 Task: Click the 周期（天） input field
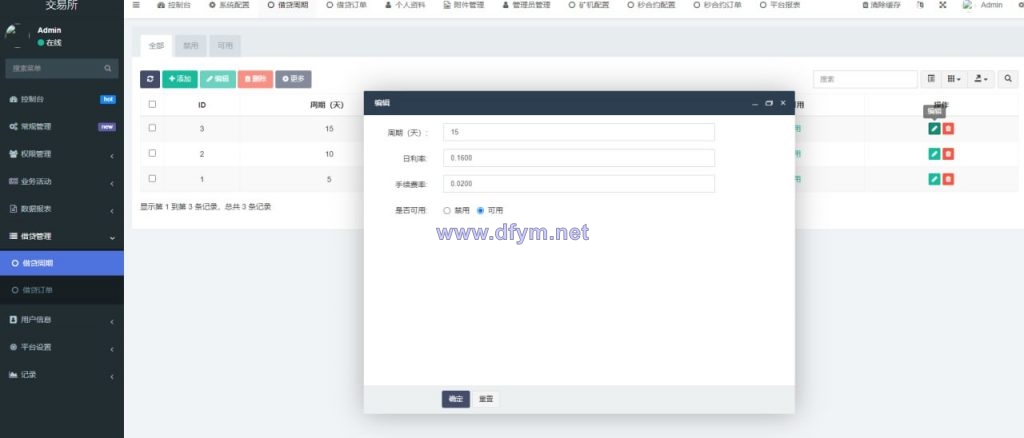(579, 132)
